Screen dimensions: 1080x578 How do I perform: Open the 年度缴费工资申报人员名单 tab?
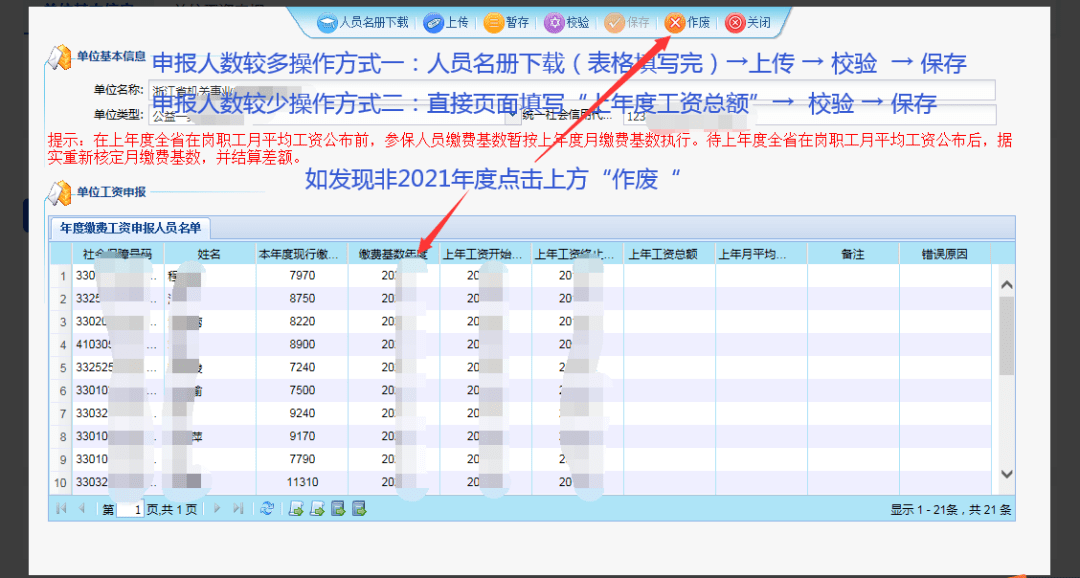[129, 228]
